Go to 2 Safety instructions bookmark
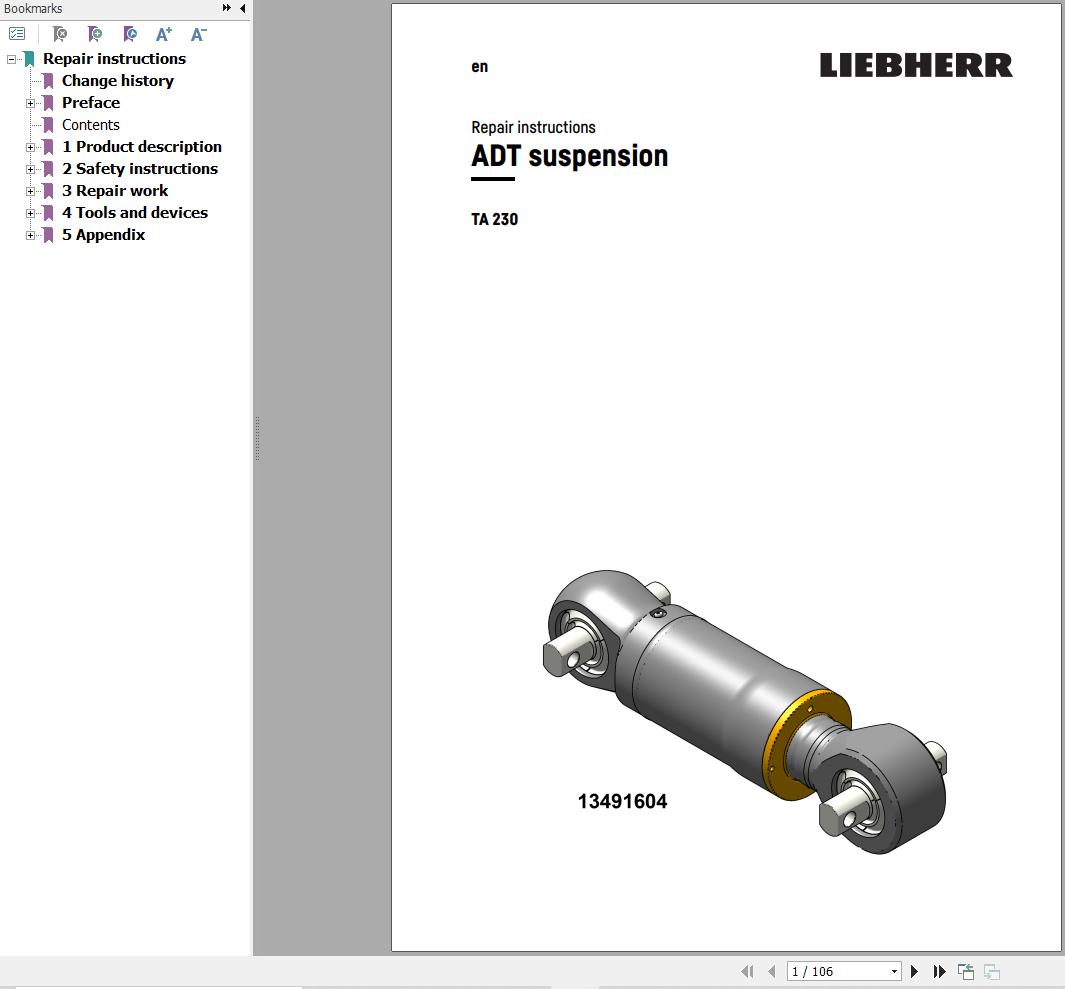The width and height of the screenshot is (1065, 989). click(140, 168)
